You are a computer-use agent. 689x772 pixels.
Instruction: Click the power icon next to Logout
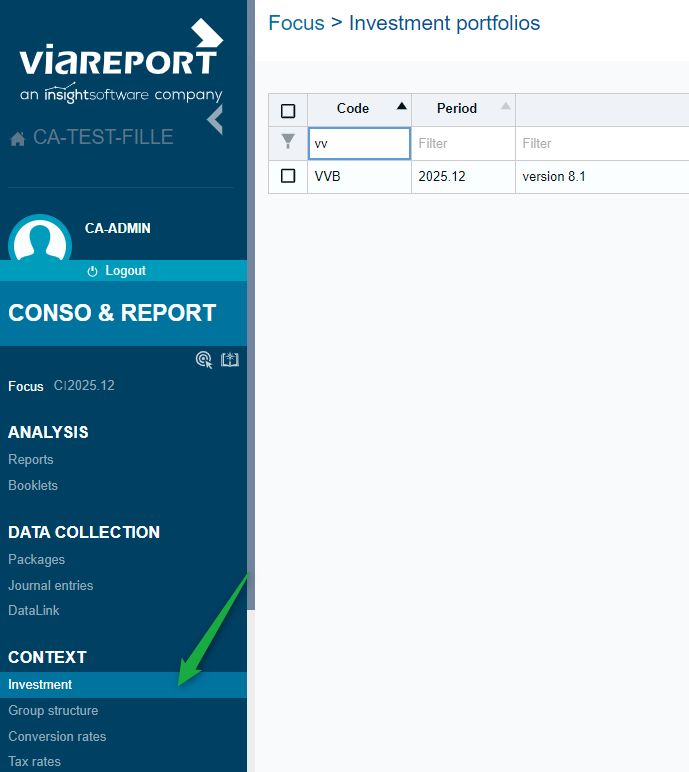point(93,271)
